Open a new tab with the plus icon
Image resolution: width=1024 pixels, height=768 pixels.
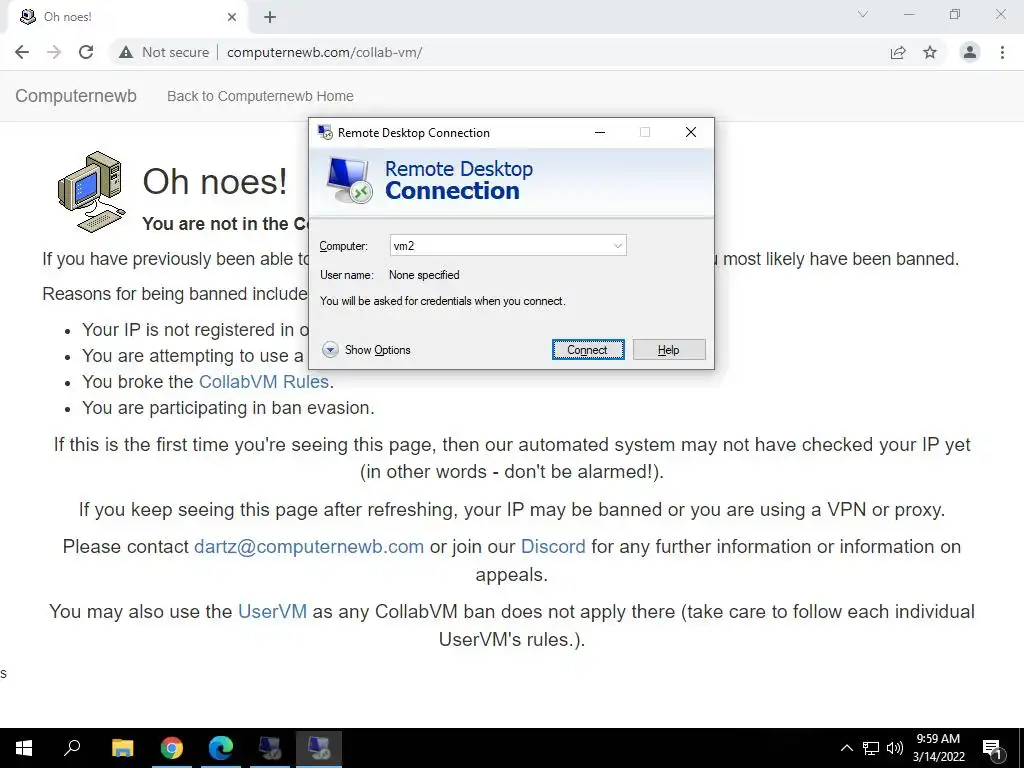point(270,17)
